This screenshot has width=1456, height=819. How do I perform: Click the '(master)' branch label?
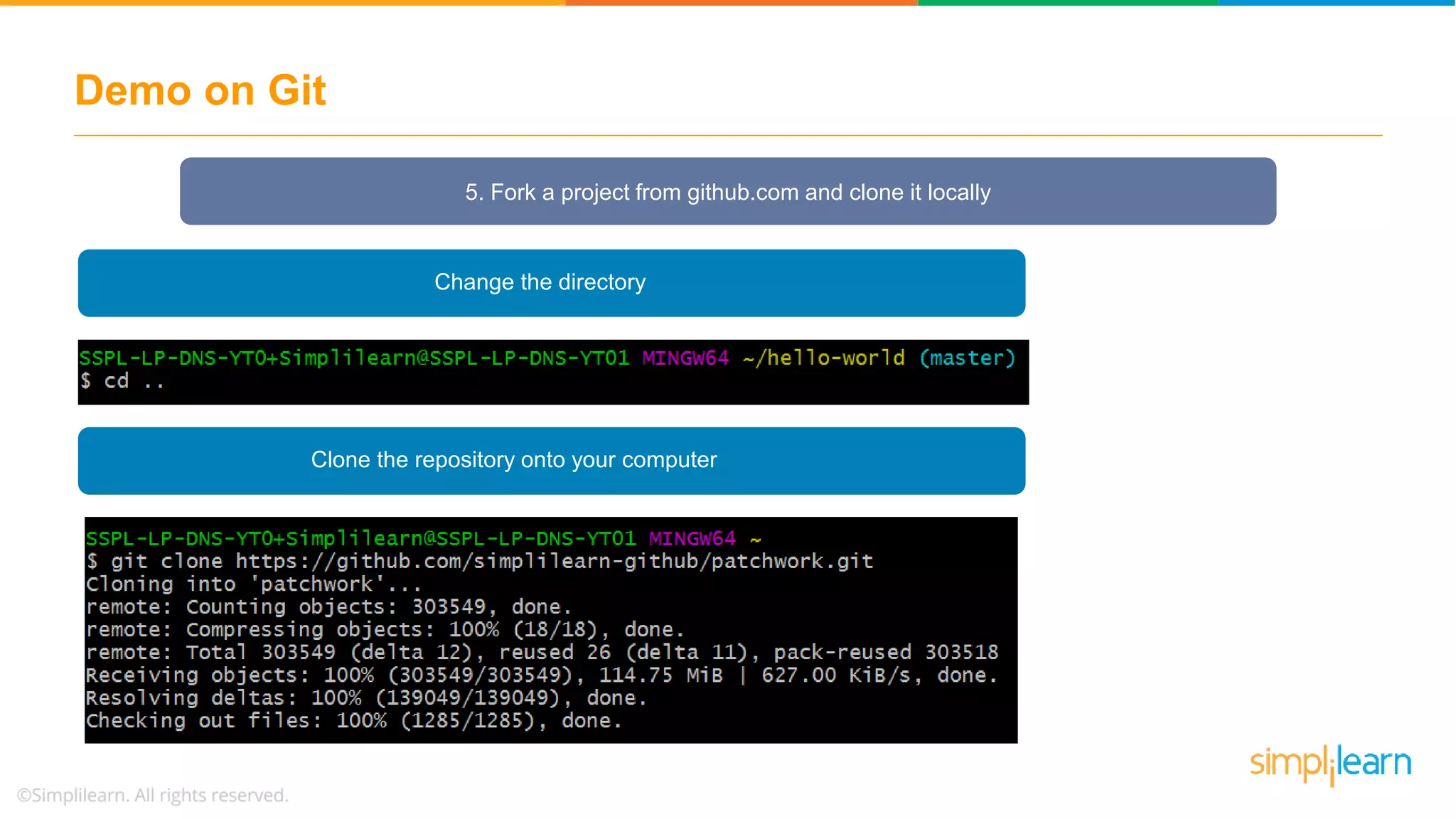point(968,358)
